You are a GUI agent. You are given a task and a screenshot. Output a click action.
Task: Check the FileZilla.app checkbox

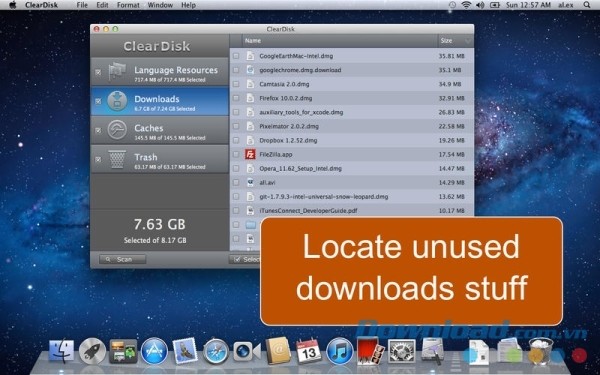236,154
